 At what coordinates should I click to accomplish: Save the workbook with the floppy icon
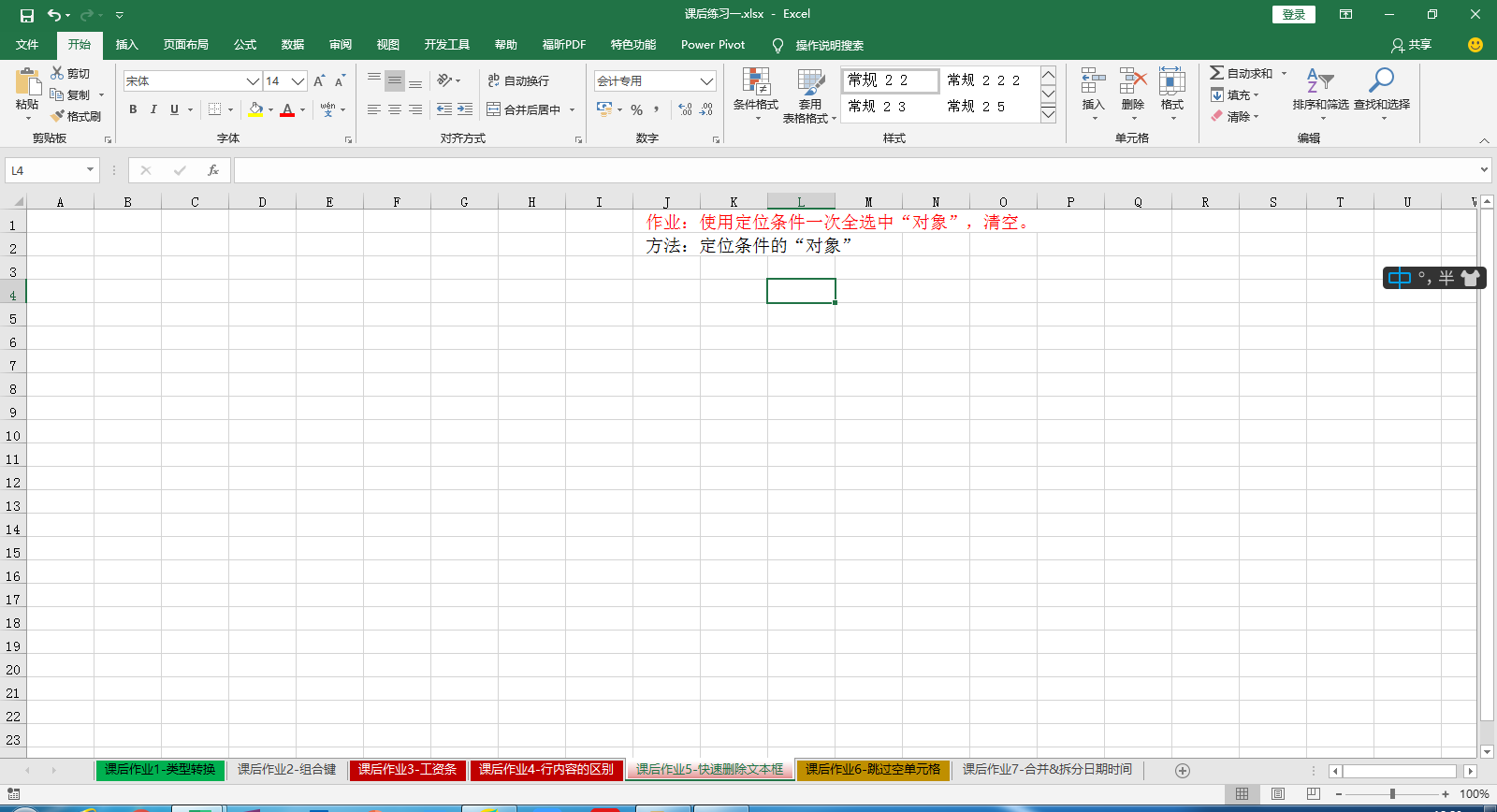point(27,15)
